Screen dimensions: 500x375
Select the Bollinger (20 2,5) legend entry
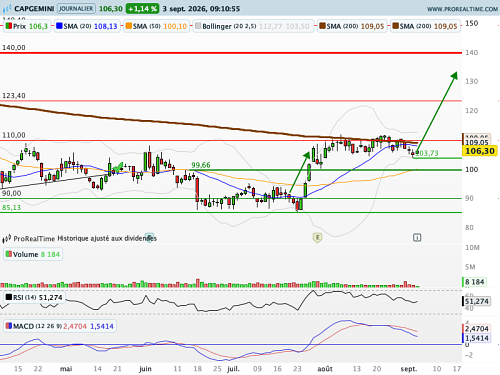[x=253, y=26]
